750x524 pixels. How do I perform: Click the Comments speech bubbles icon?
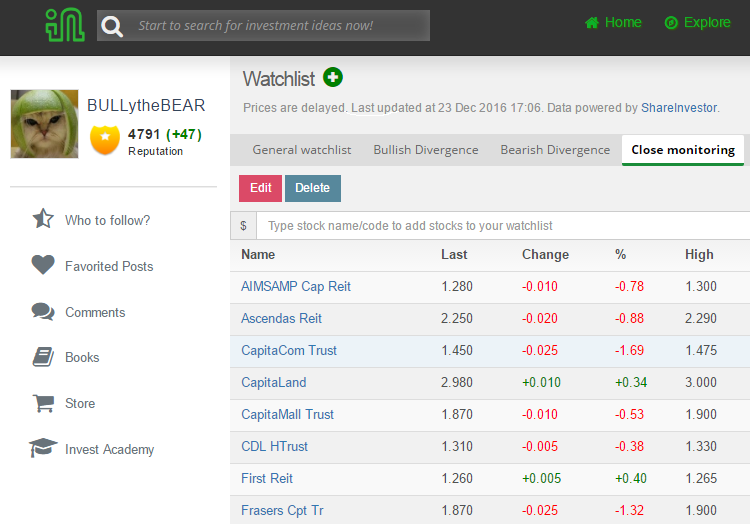[43, 311]
